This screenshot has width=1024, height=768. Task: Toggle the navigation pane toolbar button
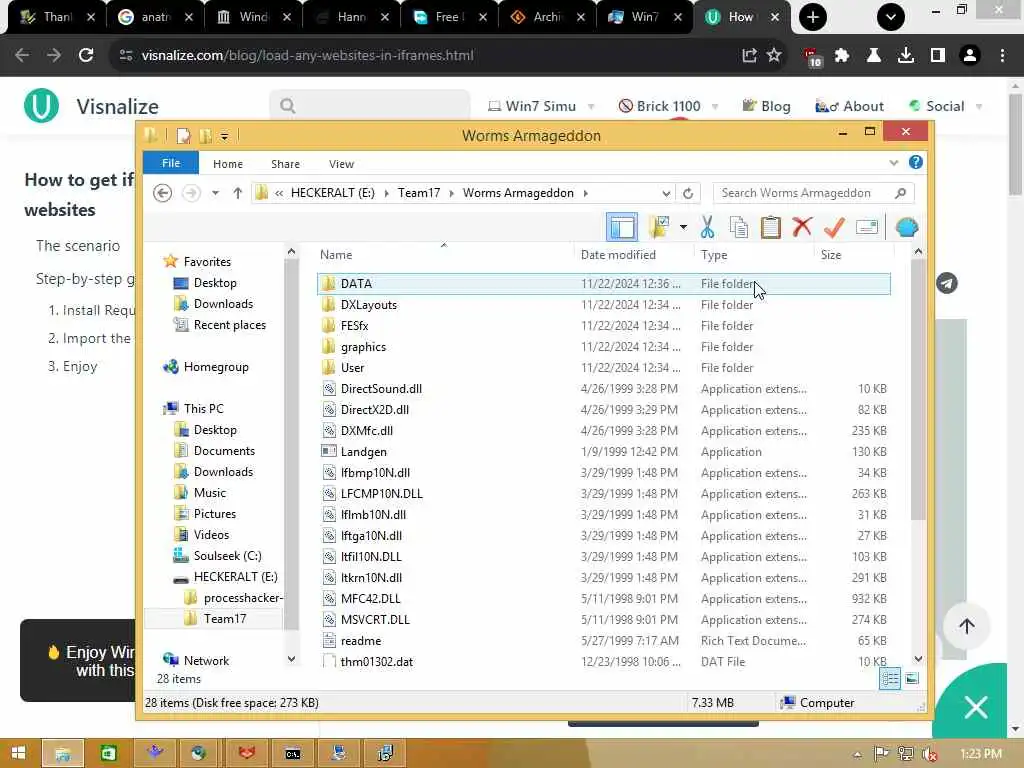[x=622, y=227]
